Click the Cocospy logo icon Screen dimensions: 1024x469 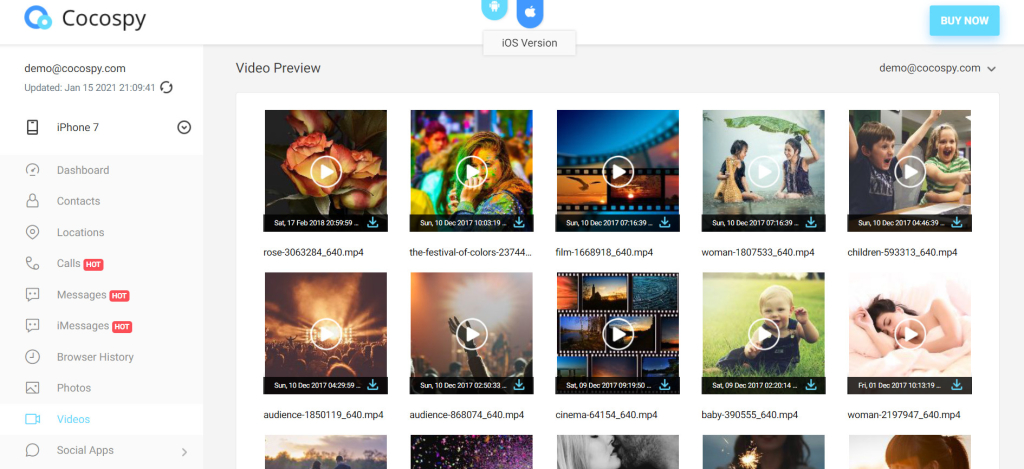tap(38, 18)
